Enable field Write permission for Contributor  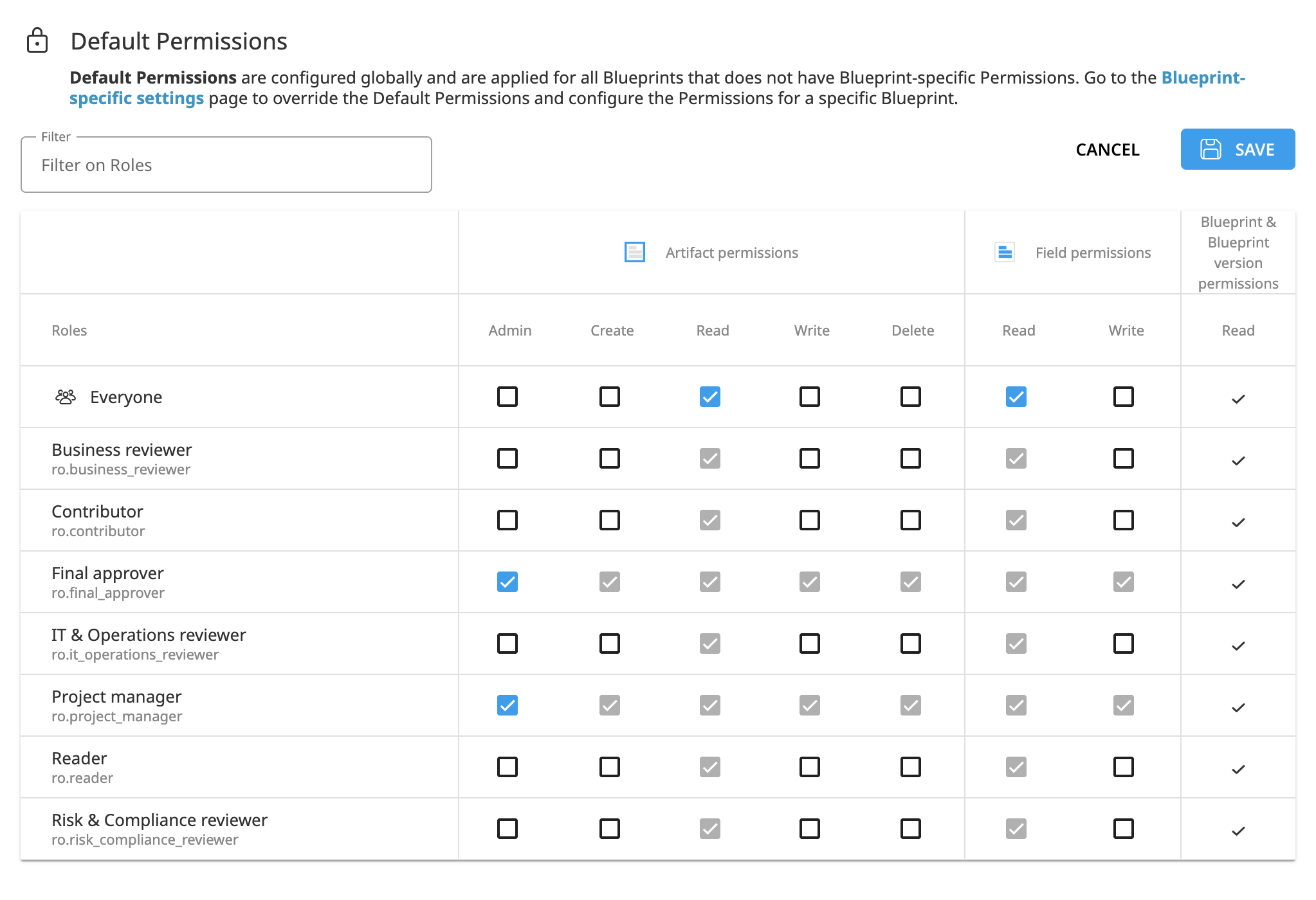(x=1123, y=520)
